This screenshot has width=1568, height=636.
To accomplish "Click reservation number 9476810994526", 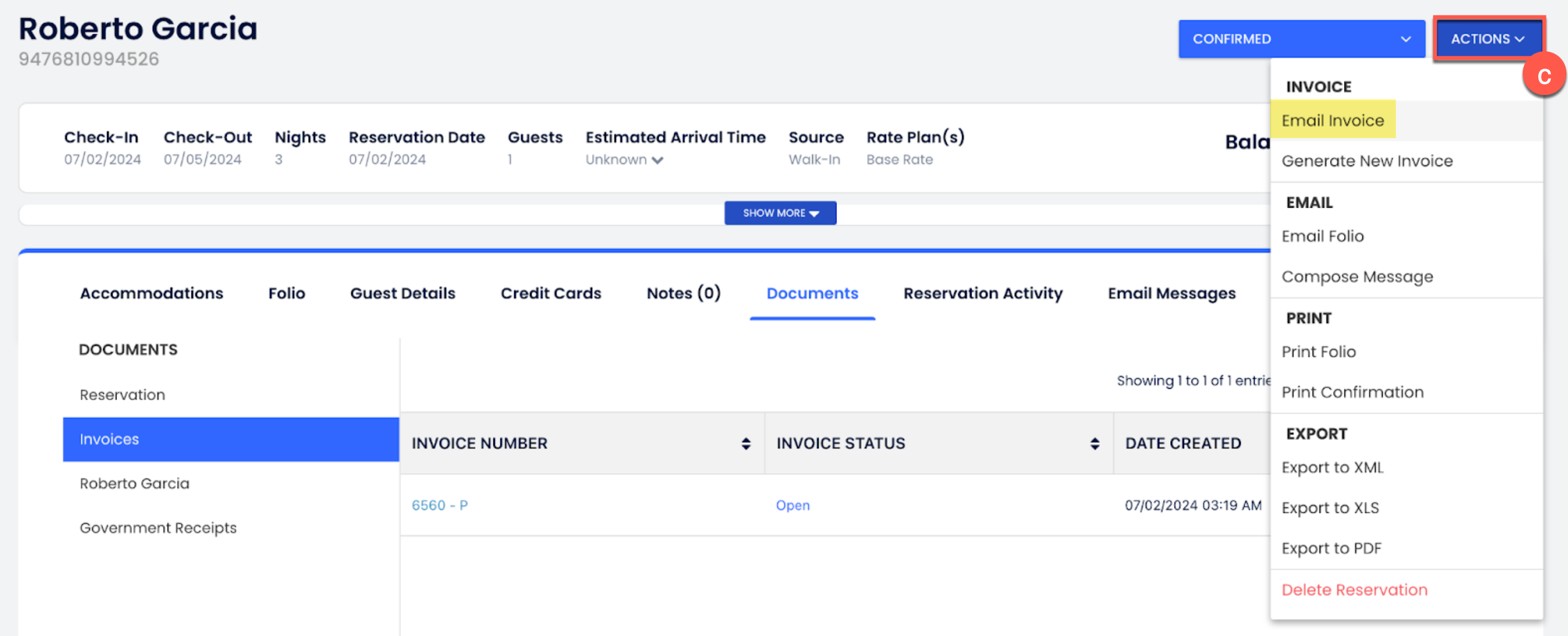I will (x=89, y=59).
